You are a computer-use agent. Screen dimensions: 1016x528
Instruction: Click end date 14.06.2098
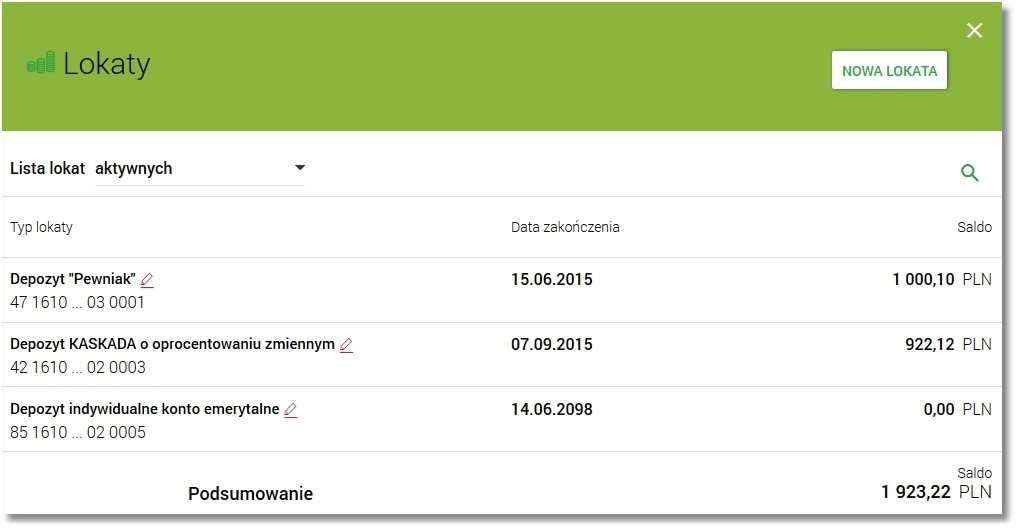551,409
